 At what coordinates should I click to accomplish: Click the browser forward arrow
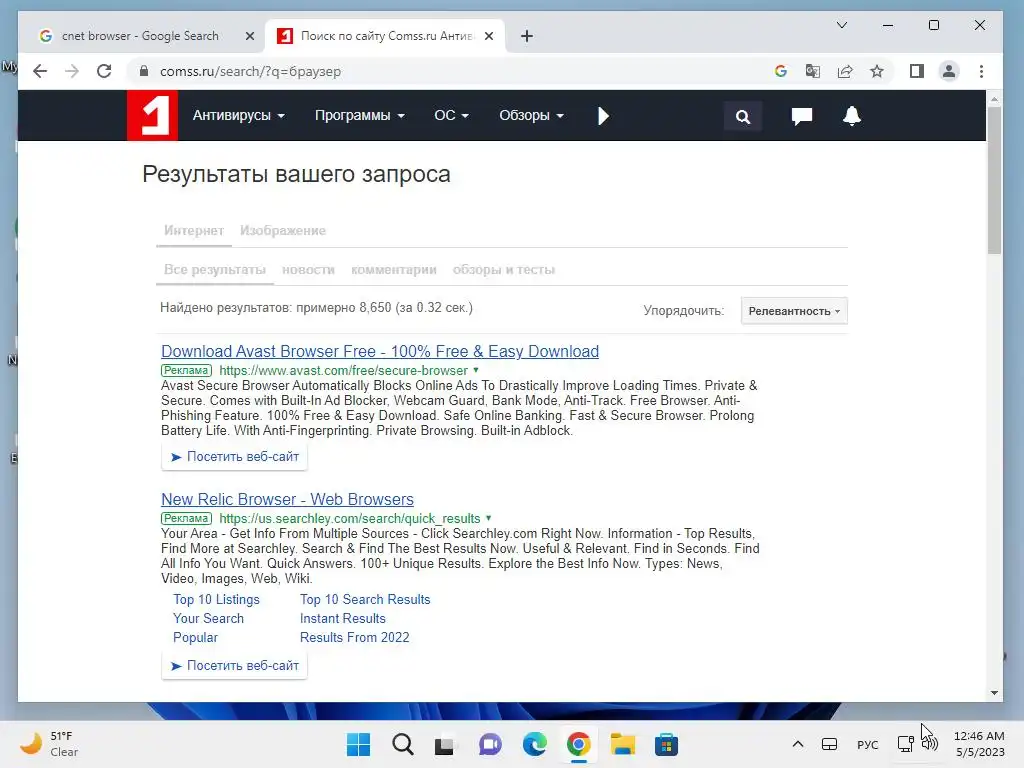[72, 71]
